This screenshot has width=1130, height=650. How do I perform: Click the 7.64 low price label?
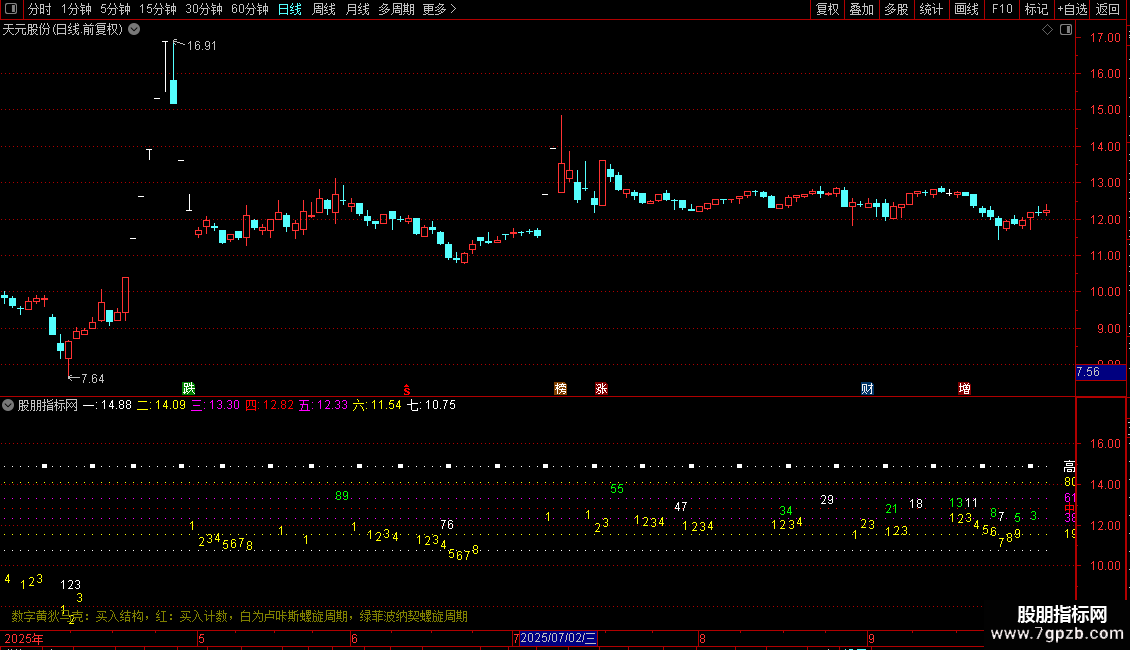(x=92, y=378)
